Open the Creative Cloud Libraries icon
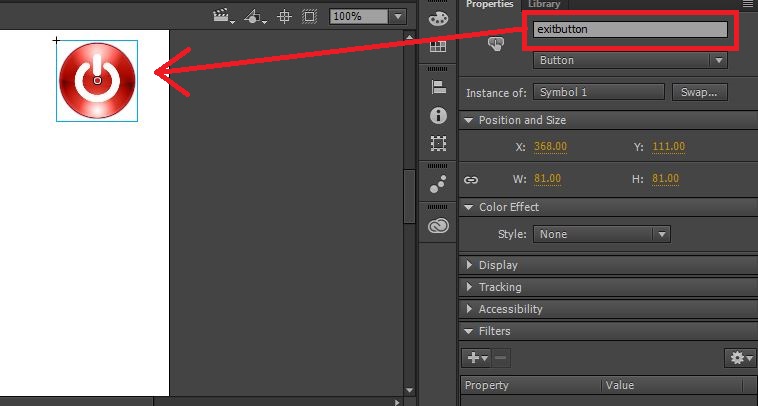This screenshot has height=406, width=758. click(438, 226)
